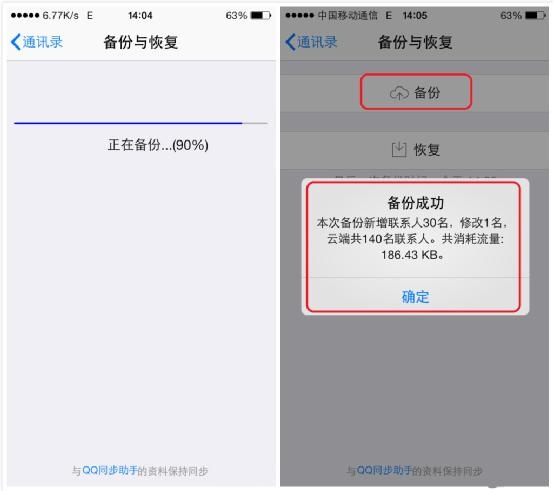This screenshot has width=554, height=491.
Task: Tap the signal dots on right status bar
Action: tap(299, 16)
